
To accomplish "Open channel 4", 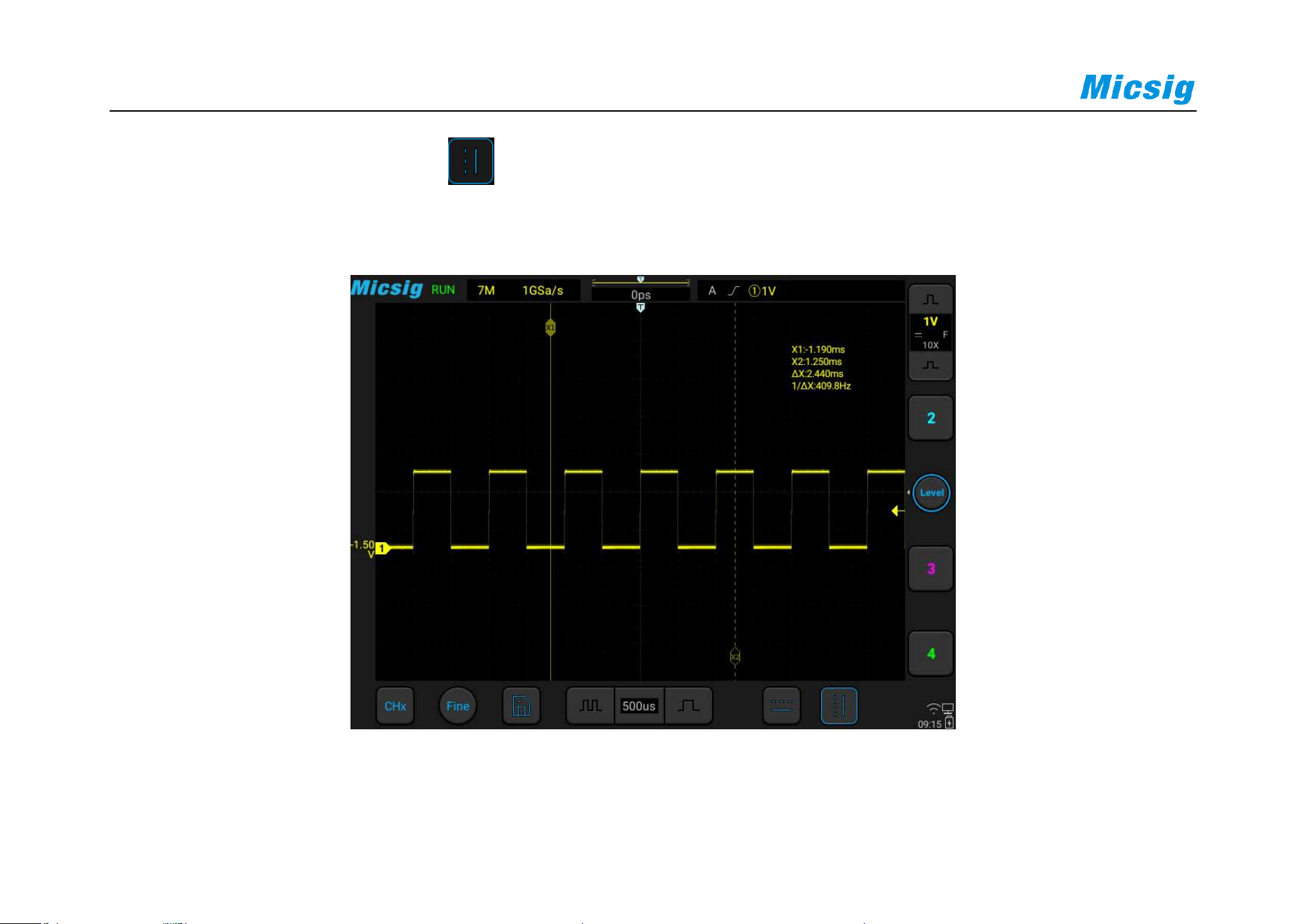I will pyautogui.click(x=931, y=654).
